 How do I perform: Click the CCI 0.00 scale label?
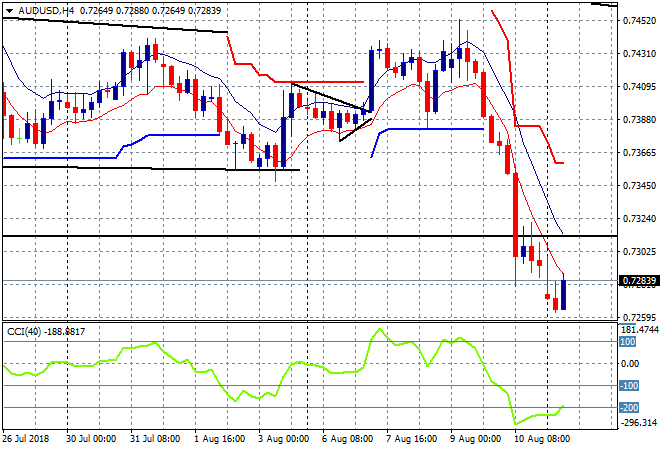pos(630,364)
